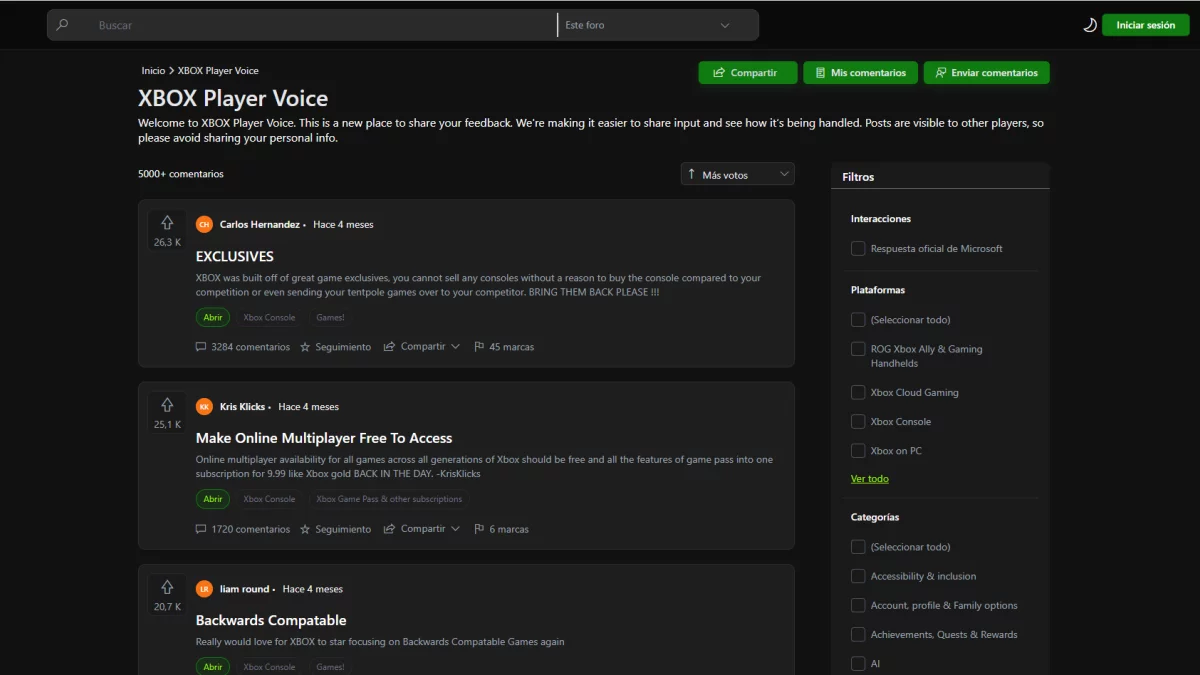
Task: Click Carlos Hernandez author name
Action: [260, 225]
